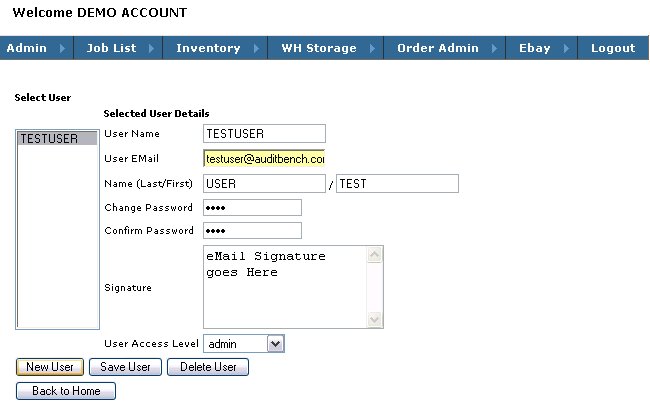This screenshot has height=414, width=650.
Task: Click the signature scrollbar up arrow
Action: click(x=375, y=254)
